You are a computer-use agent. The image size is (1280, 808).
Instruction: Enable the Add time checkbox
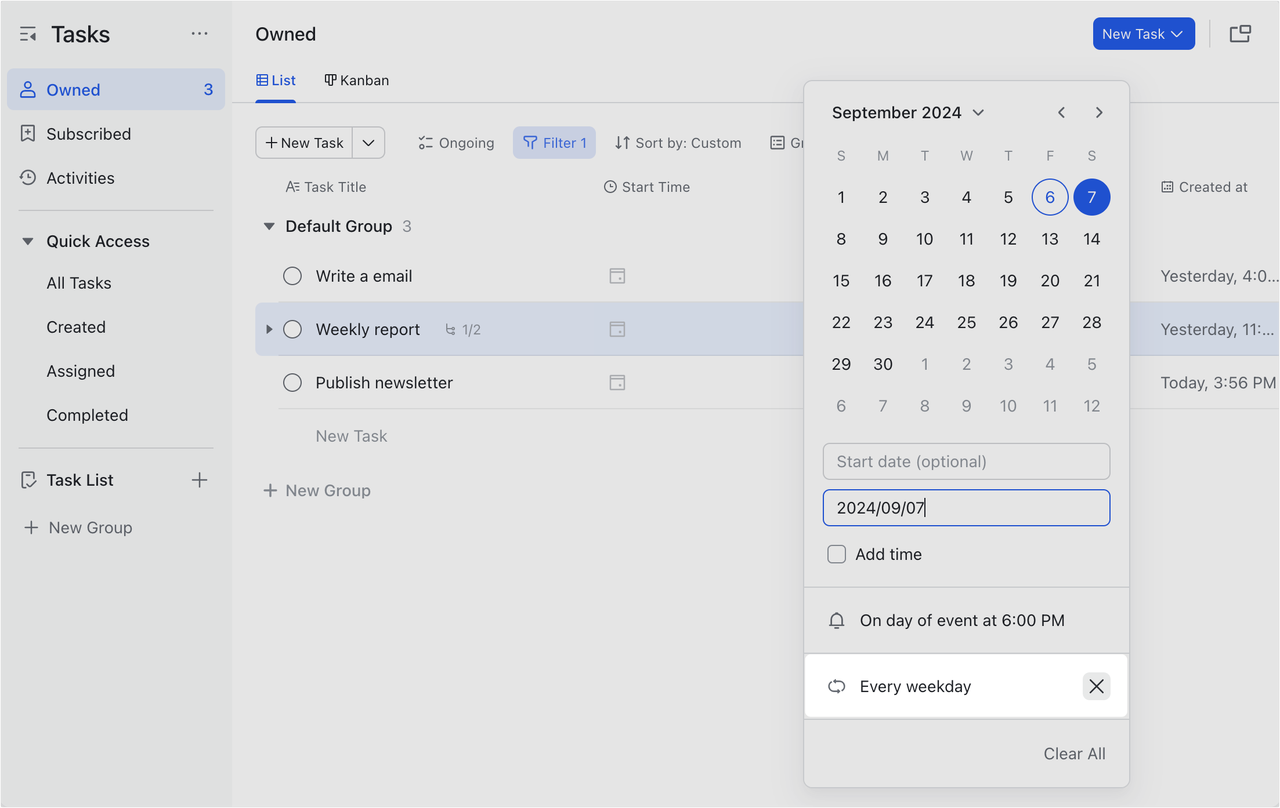coord(836,554)
